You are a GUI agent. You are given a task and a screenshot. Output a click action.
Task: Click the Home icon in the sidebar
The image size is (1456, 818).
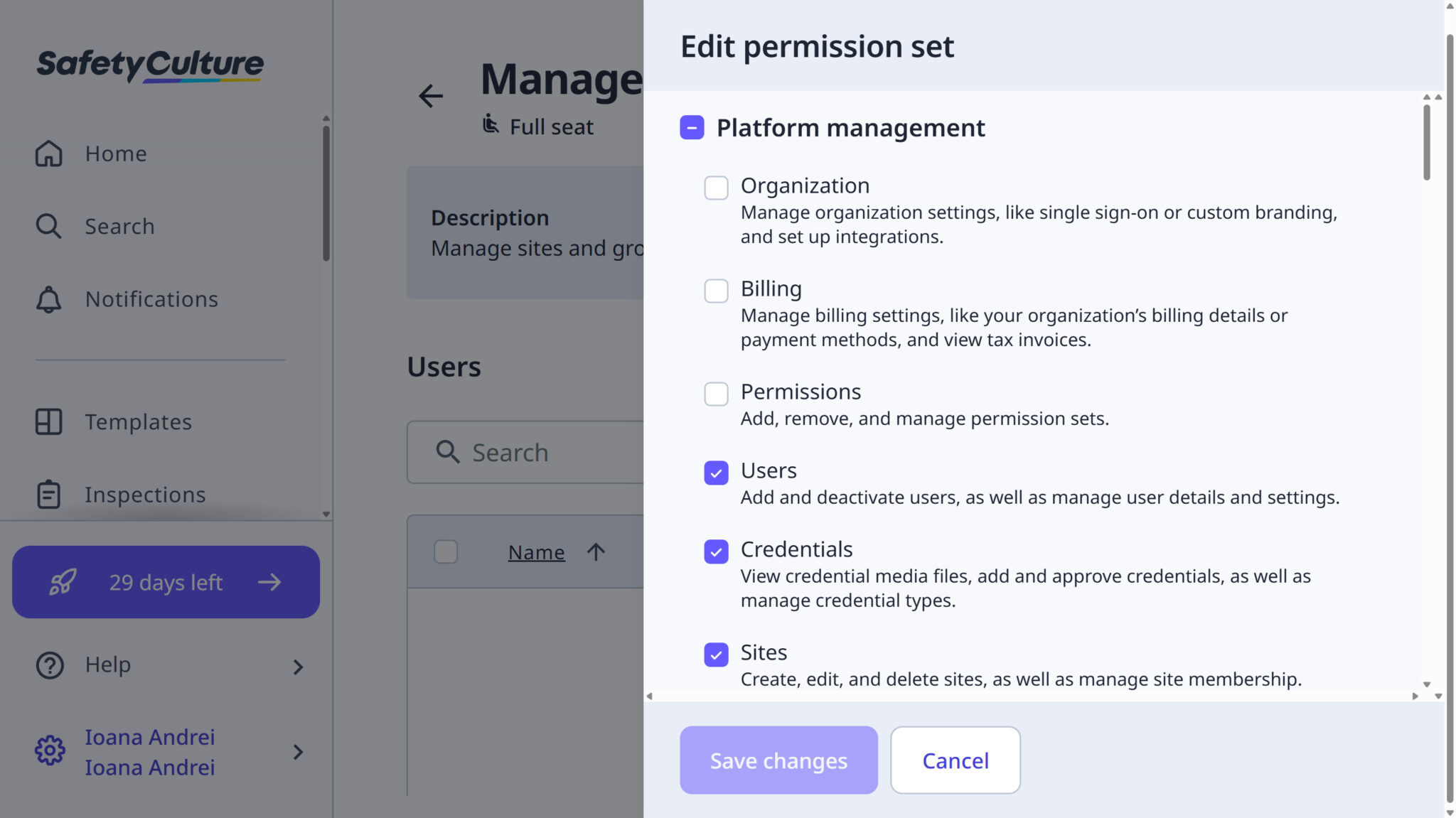(x=48, y=154)
